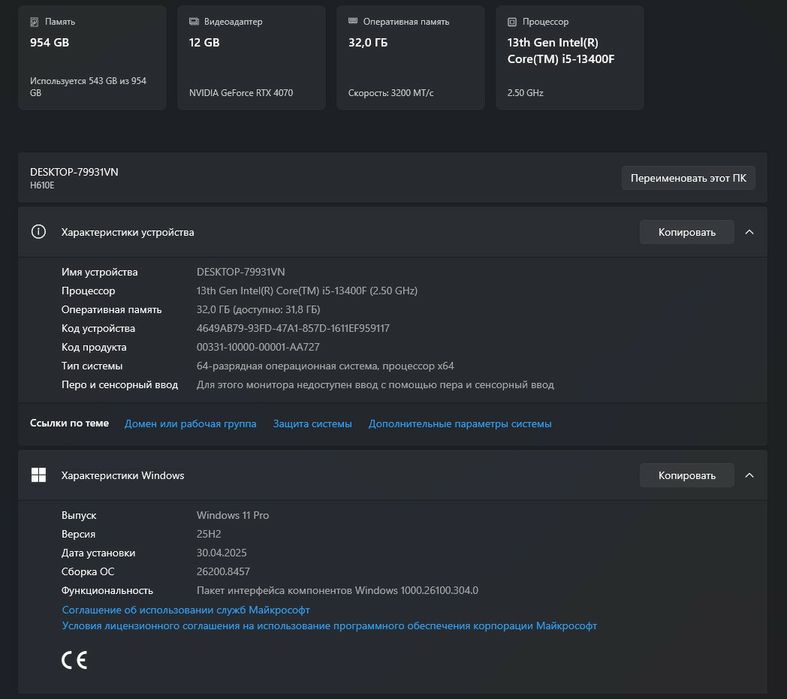
Task: Click Переименовать этот ПК button
Action: coord(688,178)
